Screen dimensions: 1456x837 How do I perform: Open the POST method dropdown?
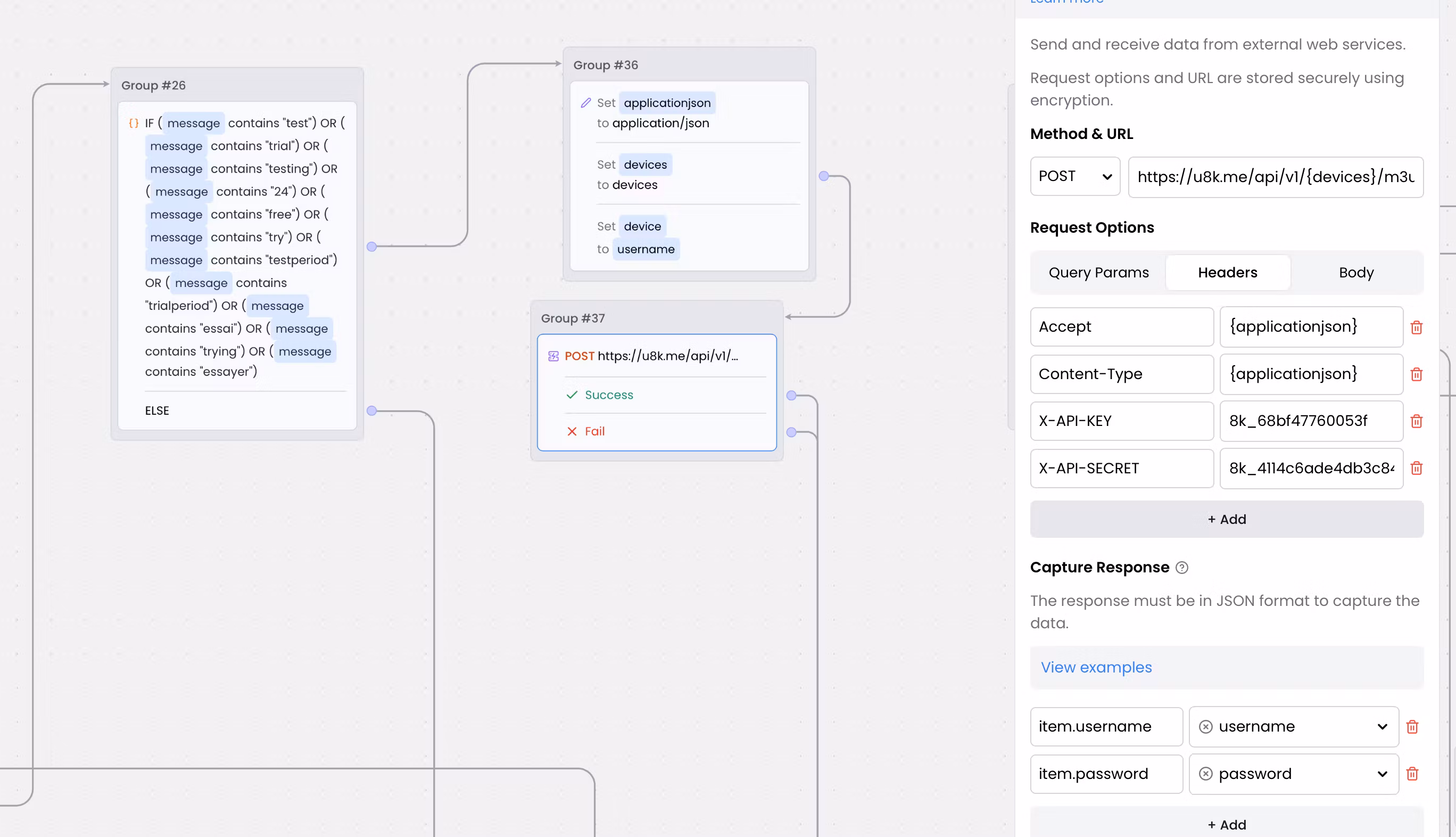(1074, 176)
